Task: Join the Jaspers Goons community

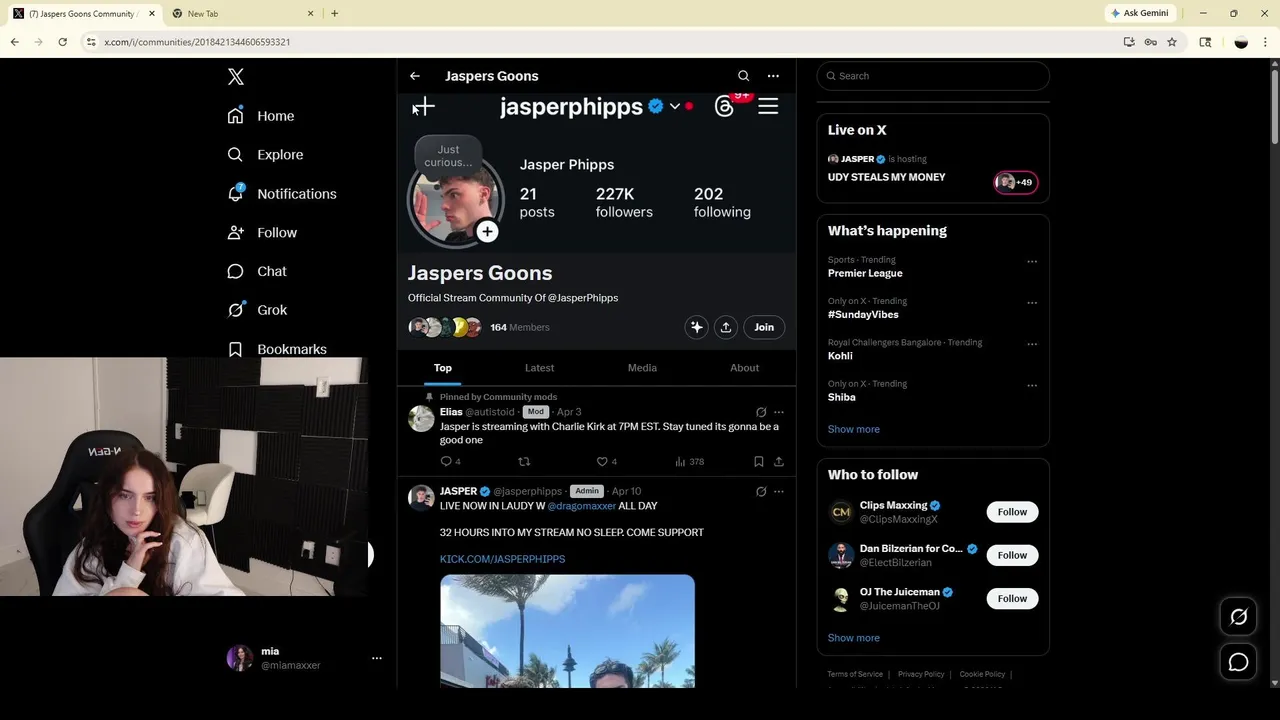Action: click(x=764, y=327)
